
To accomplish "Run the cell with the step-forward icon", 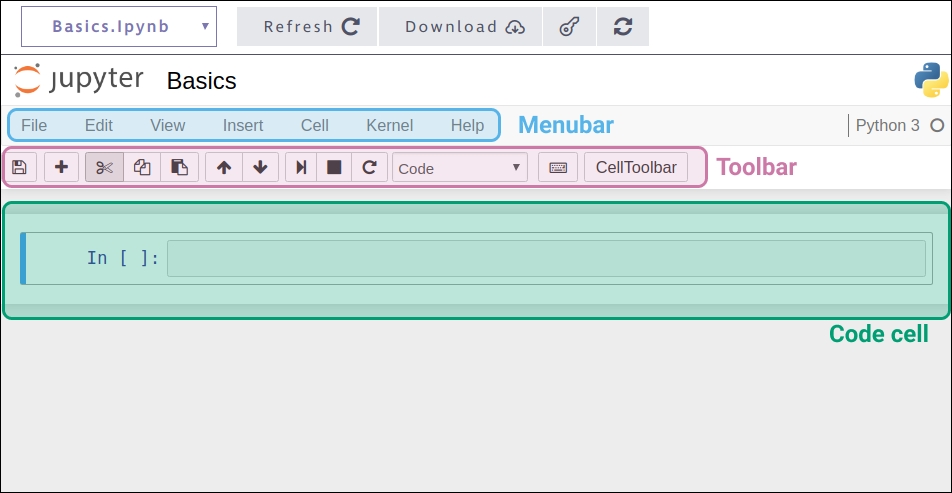I will 300,167.
